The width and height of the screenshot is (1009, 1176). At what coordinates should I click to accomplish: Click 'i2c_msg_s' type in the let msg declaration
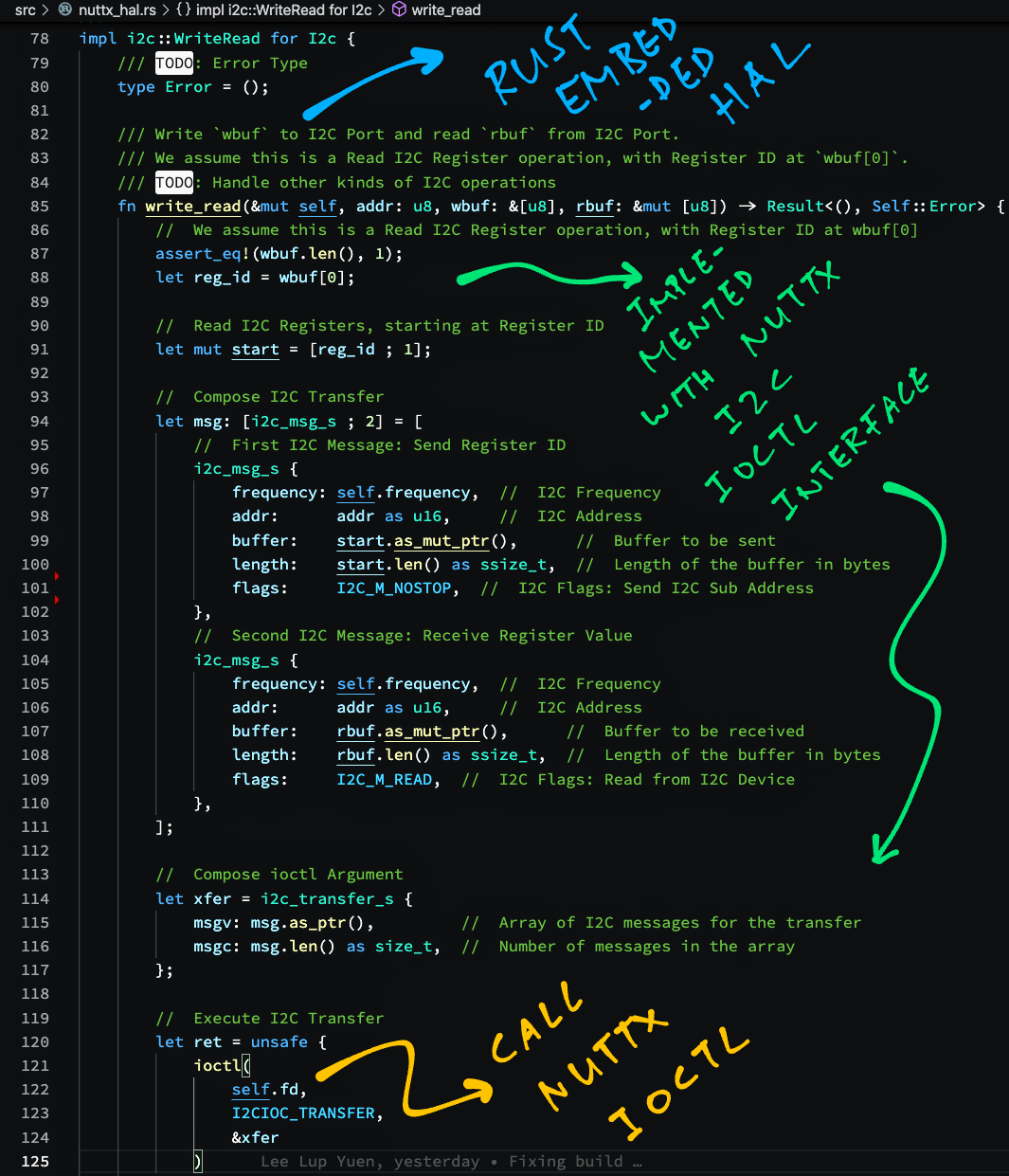coord(294,421)
